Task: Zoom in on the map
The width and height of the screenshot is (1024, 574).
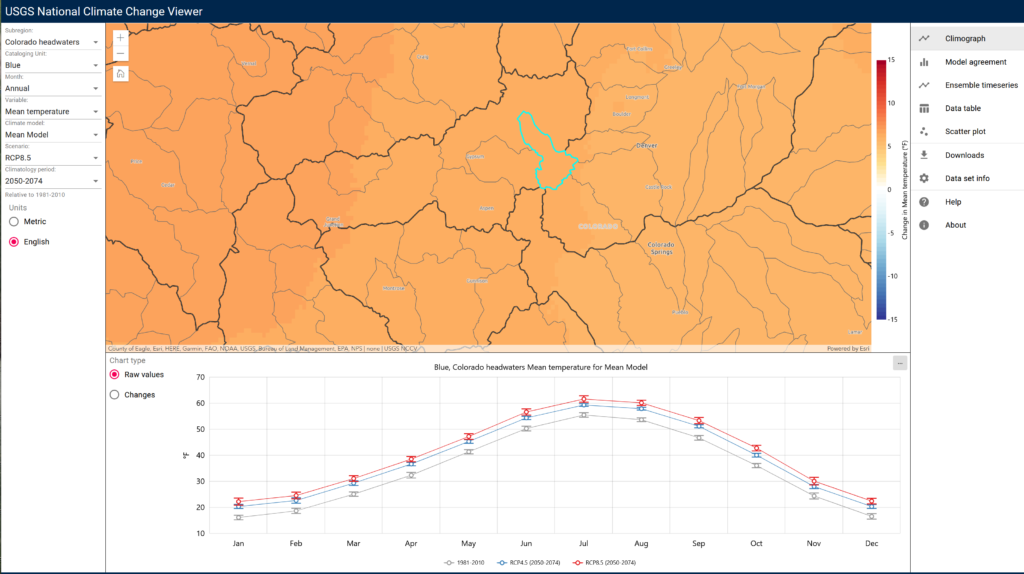Action: [x=120, y=38]
